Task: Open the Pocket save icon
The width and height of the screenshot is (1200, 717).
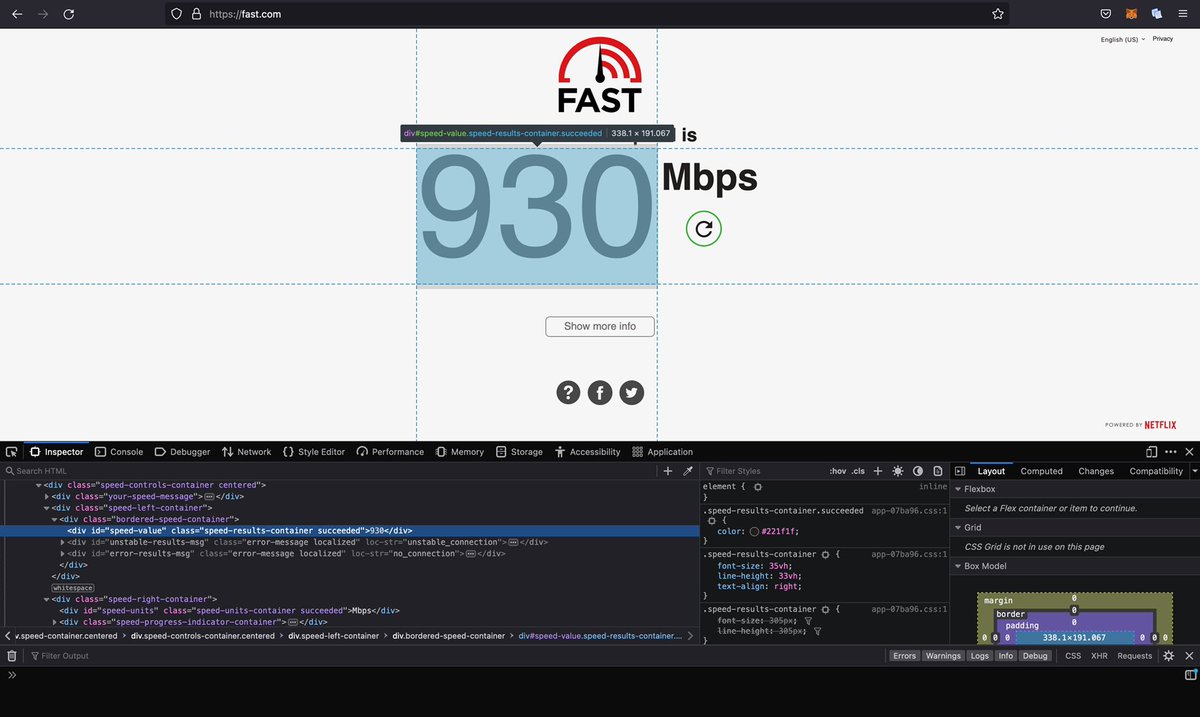Action: (x=1106, y=14)
